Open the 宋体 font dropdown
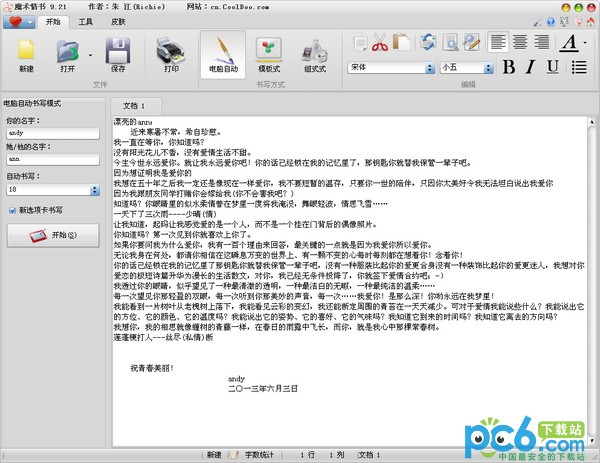The image size is (600, 463). (x=392, y=67)
